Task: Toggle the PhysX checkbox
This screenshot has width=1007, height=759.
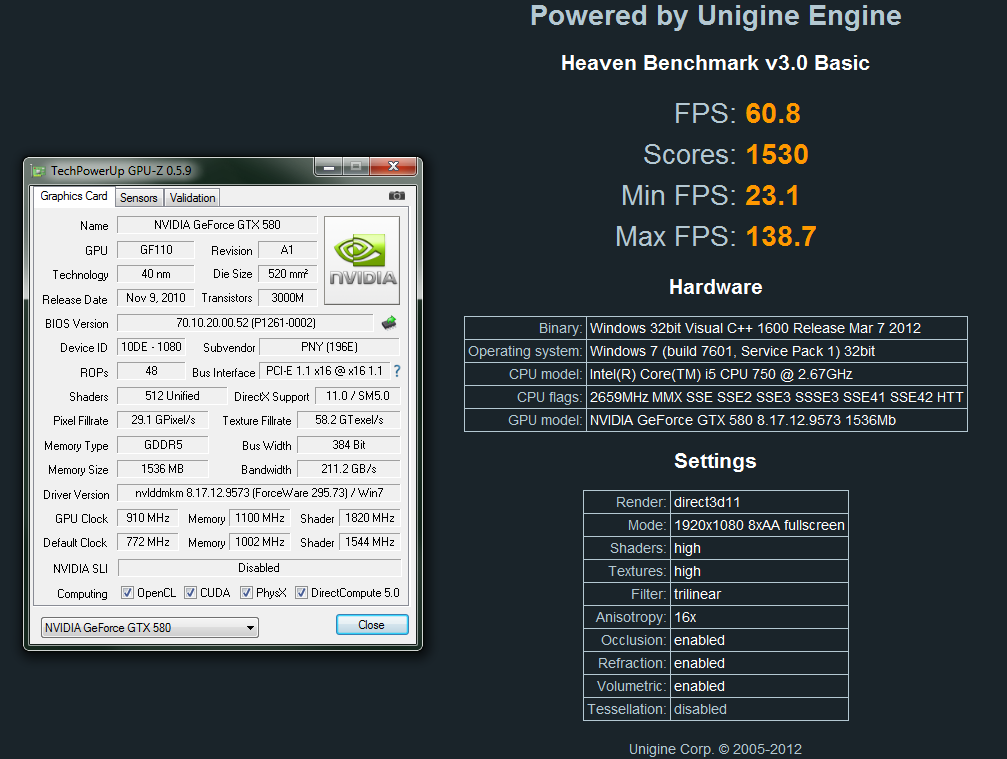Action: coord(246,593)
